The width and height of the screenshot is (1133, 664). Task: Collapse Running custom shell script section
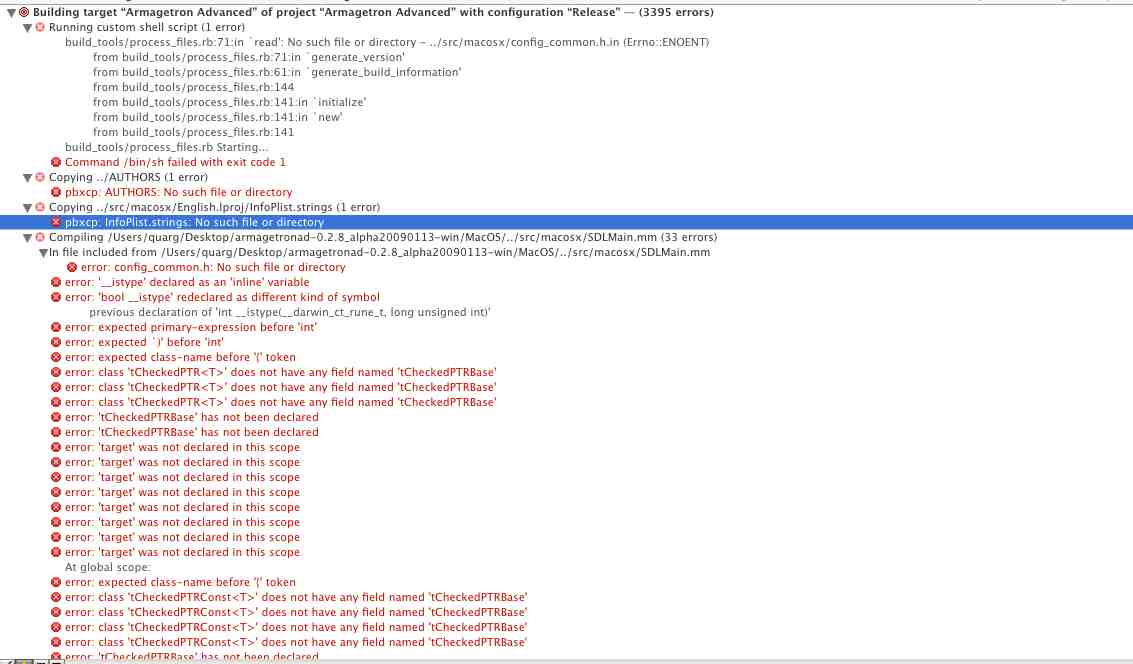point(27,27)
